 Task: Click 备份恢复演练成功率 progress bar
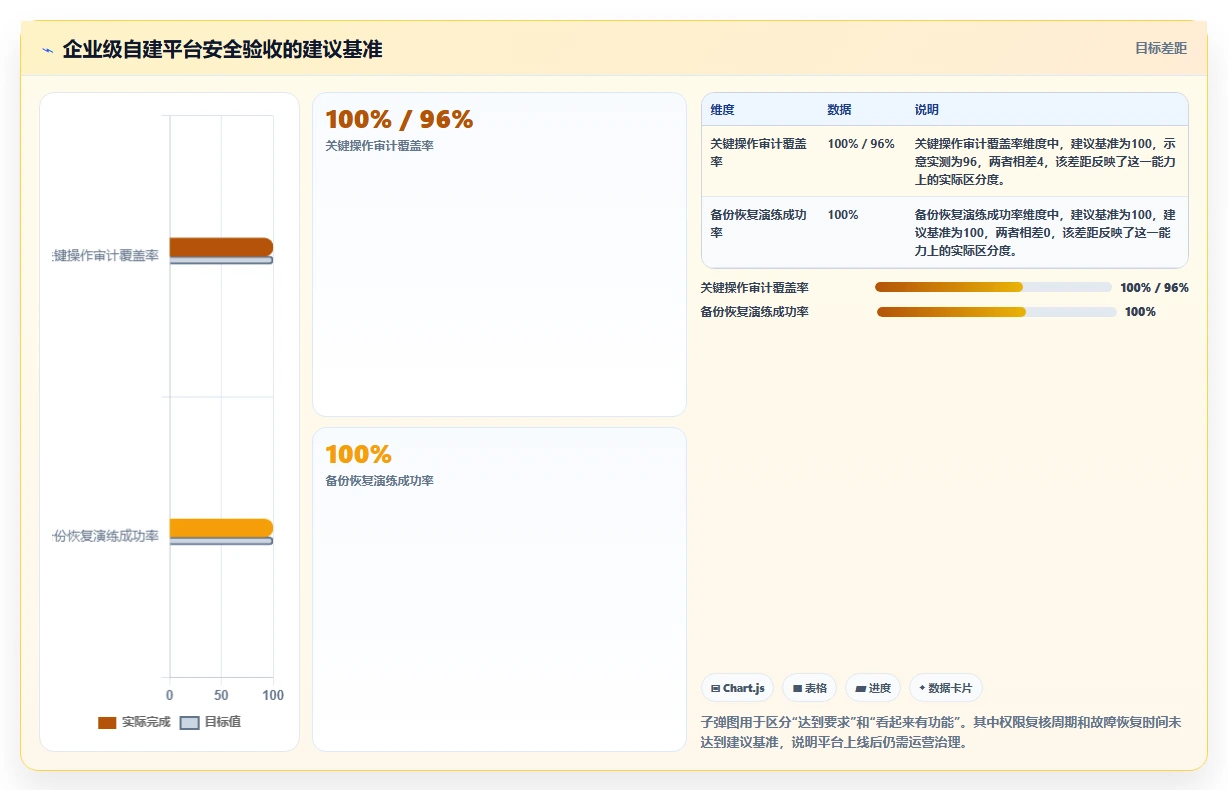[x=996, y=312]
